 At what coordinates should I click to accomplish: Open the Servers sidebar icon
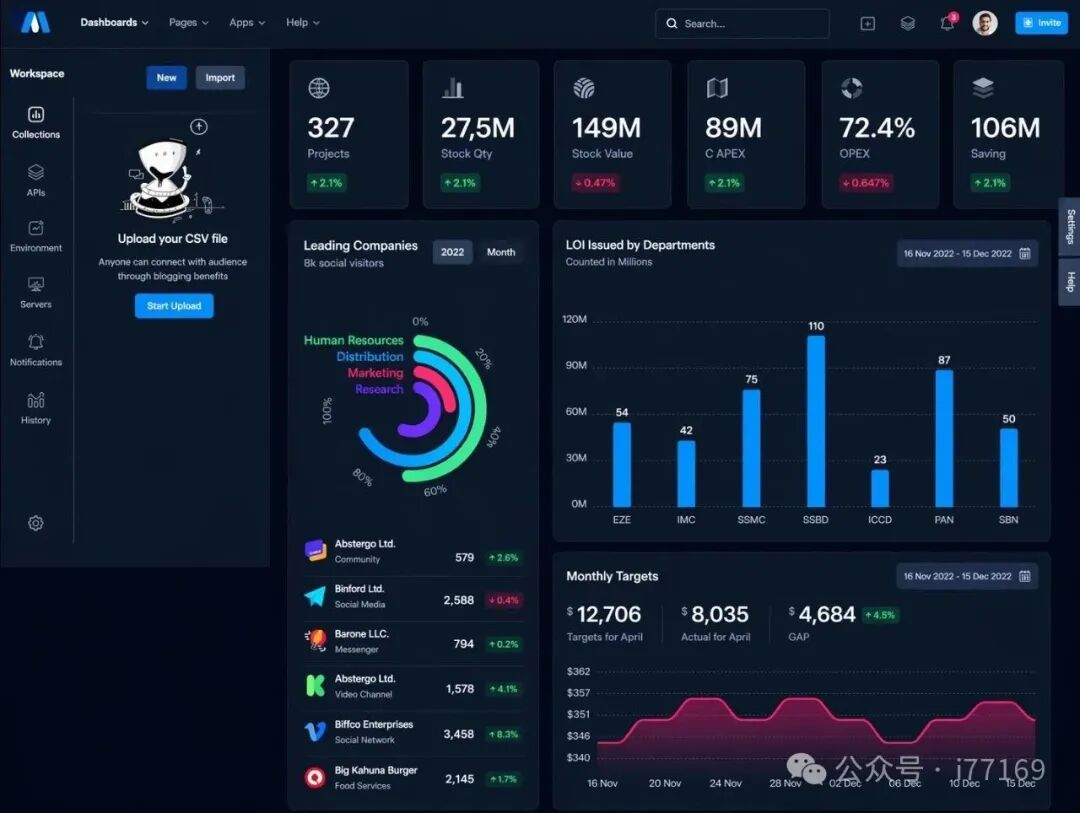tap(36, 292)
